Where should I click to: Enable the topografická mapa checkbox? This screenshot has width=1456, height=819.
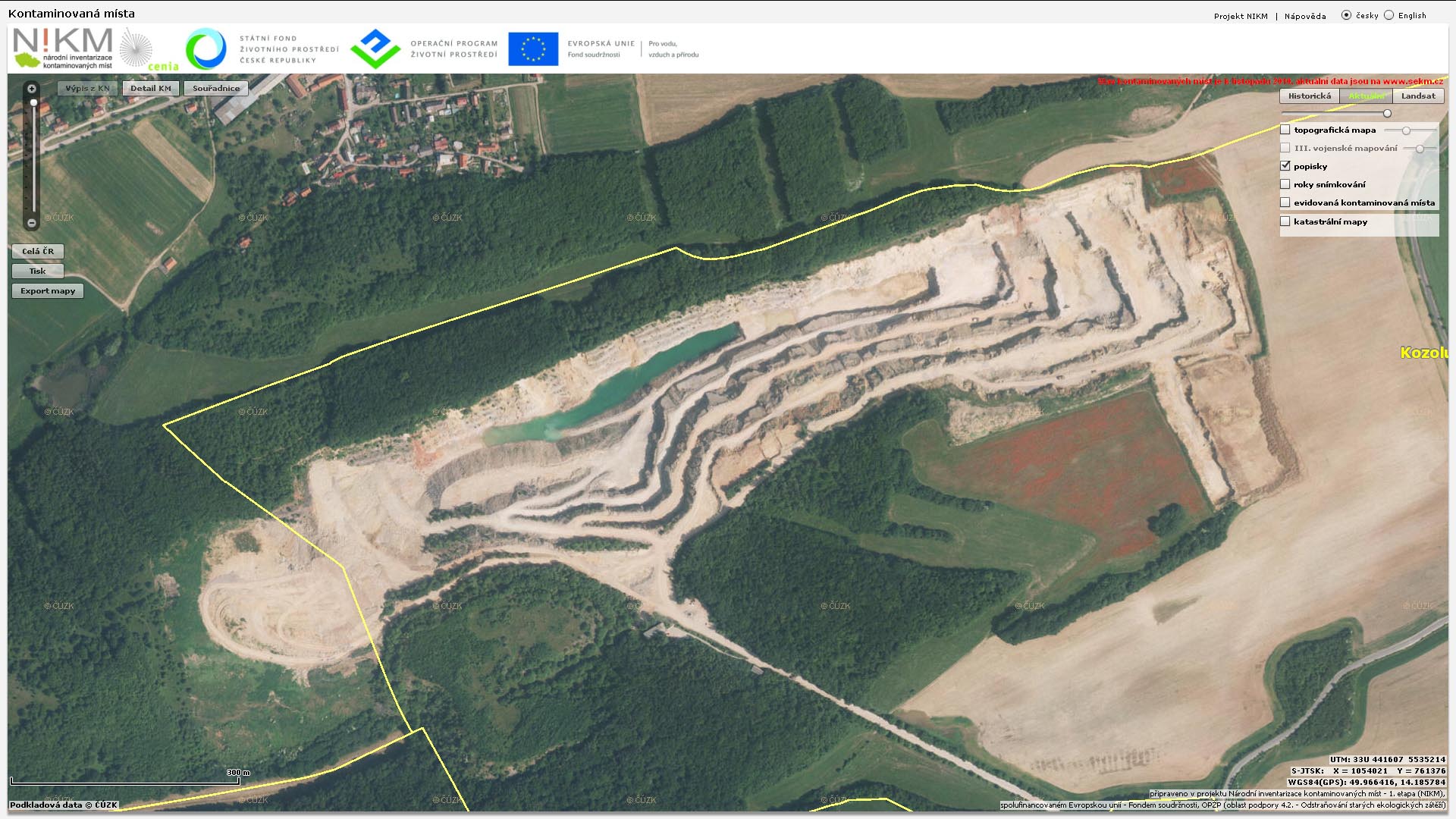[x=1285, y=130]
